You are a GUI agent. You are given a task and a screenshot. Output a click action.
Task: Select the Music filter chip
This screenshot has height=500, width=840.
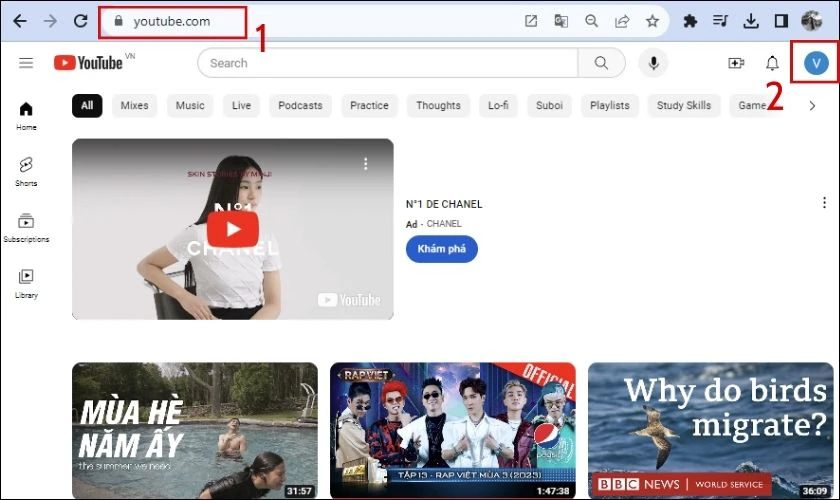click(x=190, y=106)
